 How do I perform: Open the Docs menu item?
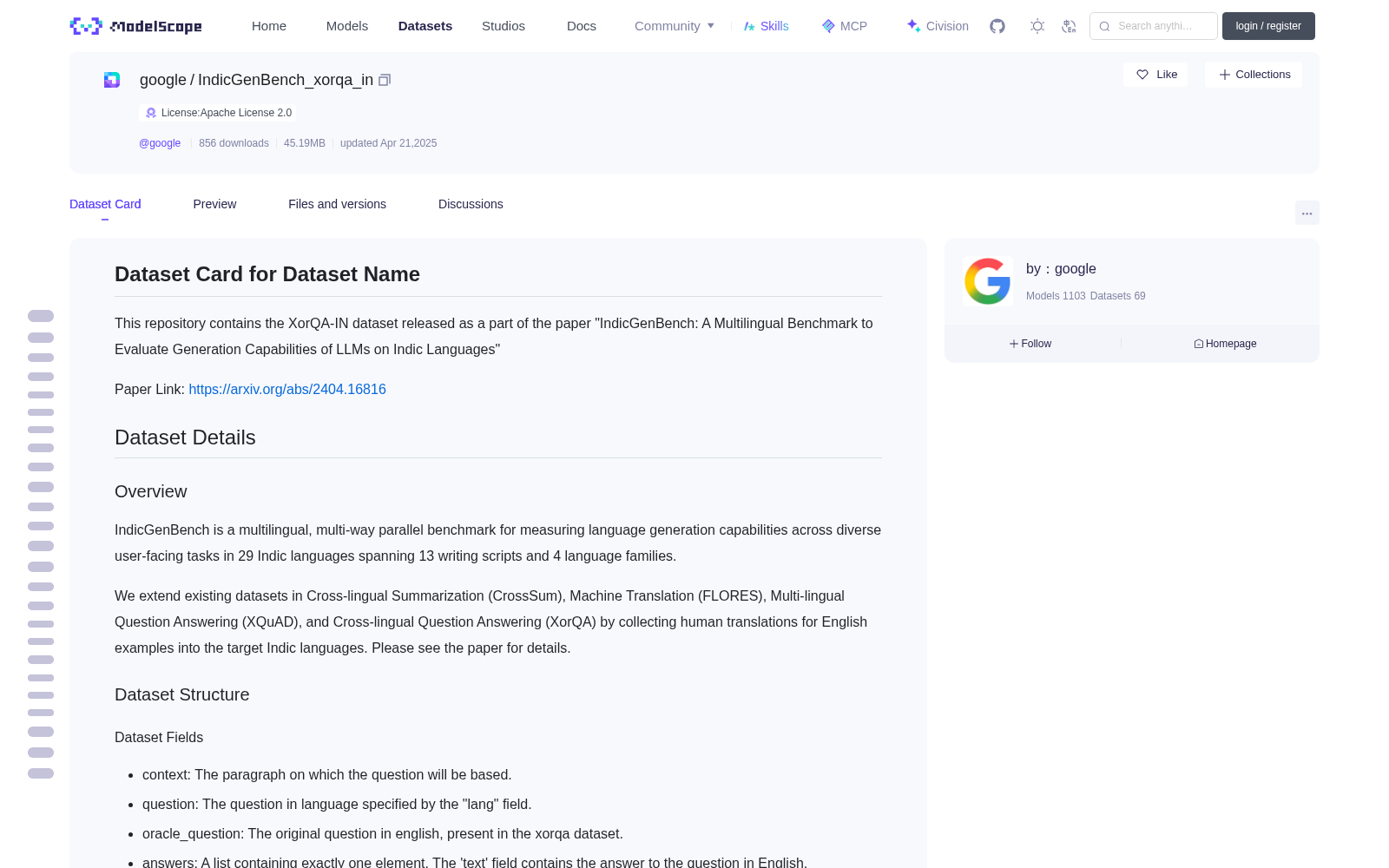[x=582, y=26]
